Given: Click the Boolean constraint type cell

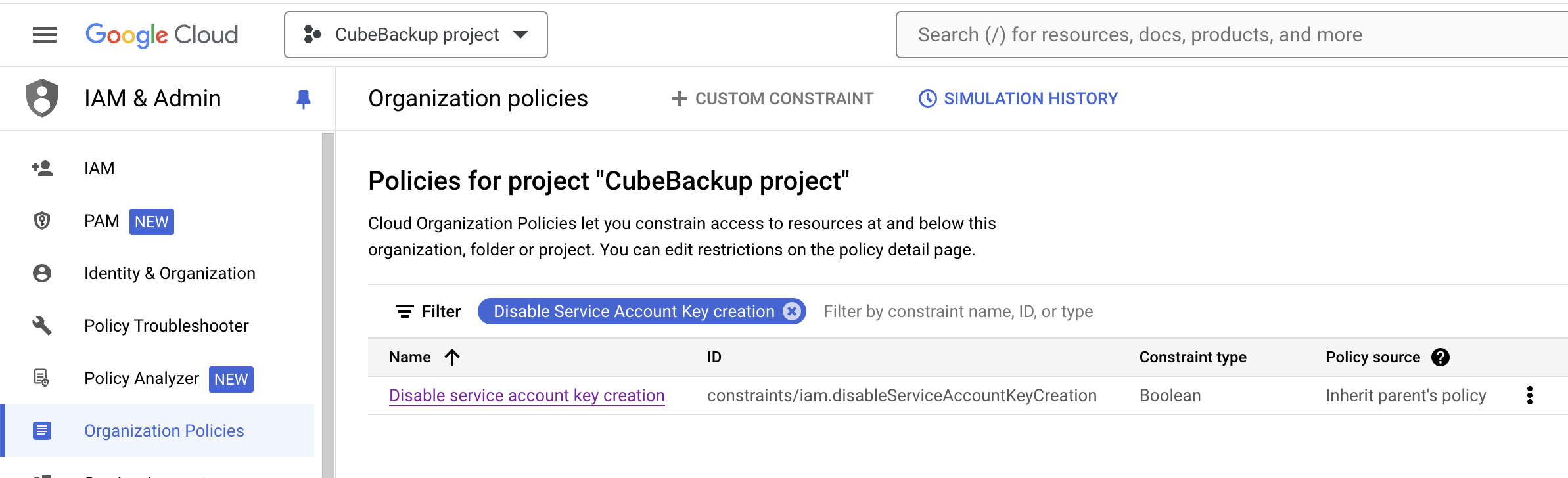Looking at the screenshot, I should tap(1170, 395).
